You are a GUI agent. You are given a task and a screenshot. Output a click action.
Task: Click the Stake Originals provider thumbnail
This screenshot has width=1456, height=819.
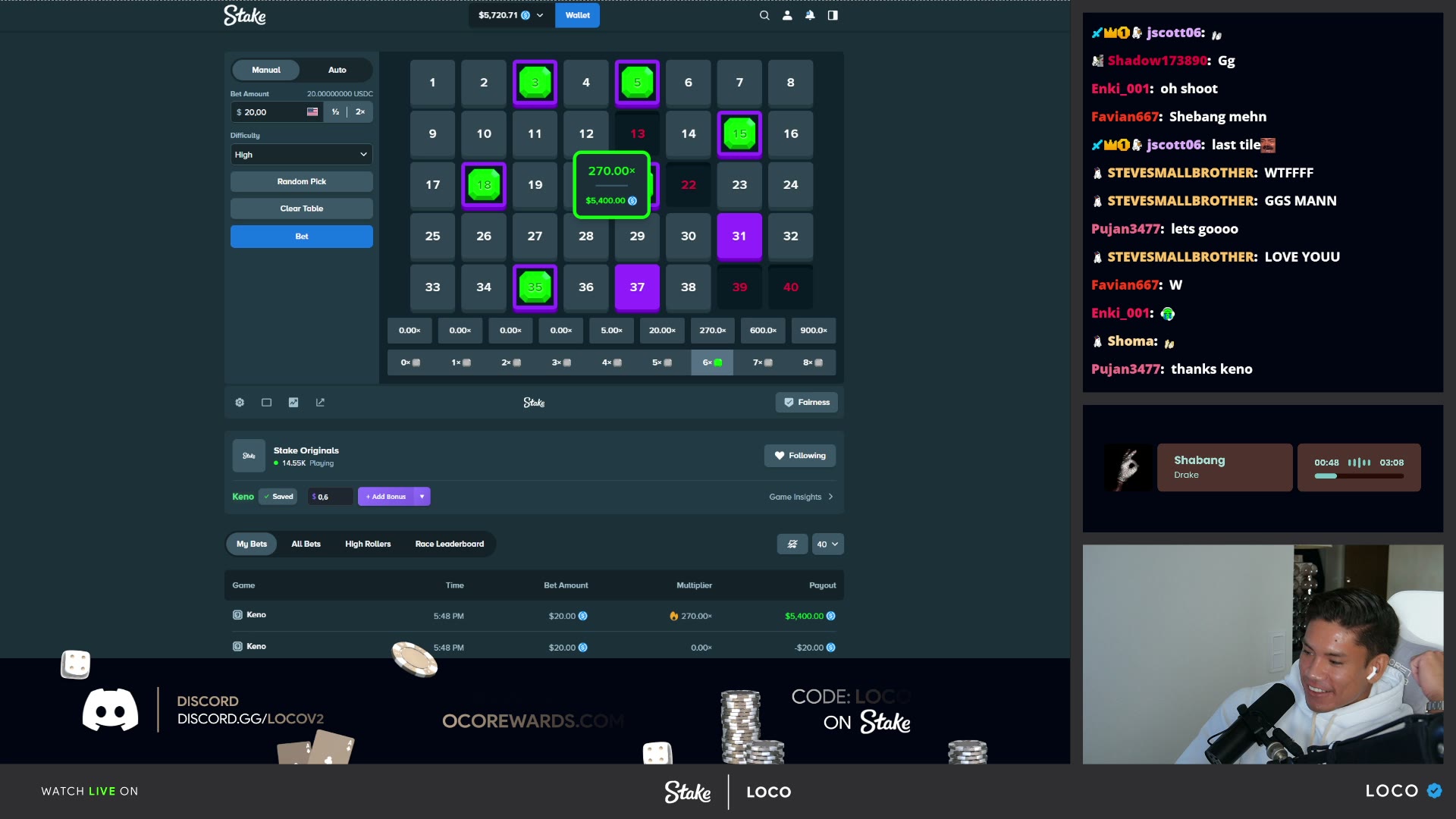point(249,456)
